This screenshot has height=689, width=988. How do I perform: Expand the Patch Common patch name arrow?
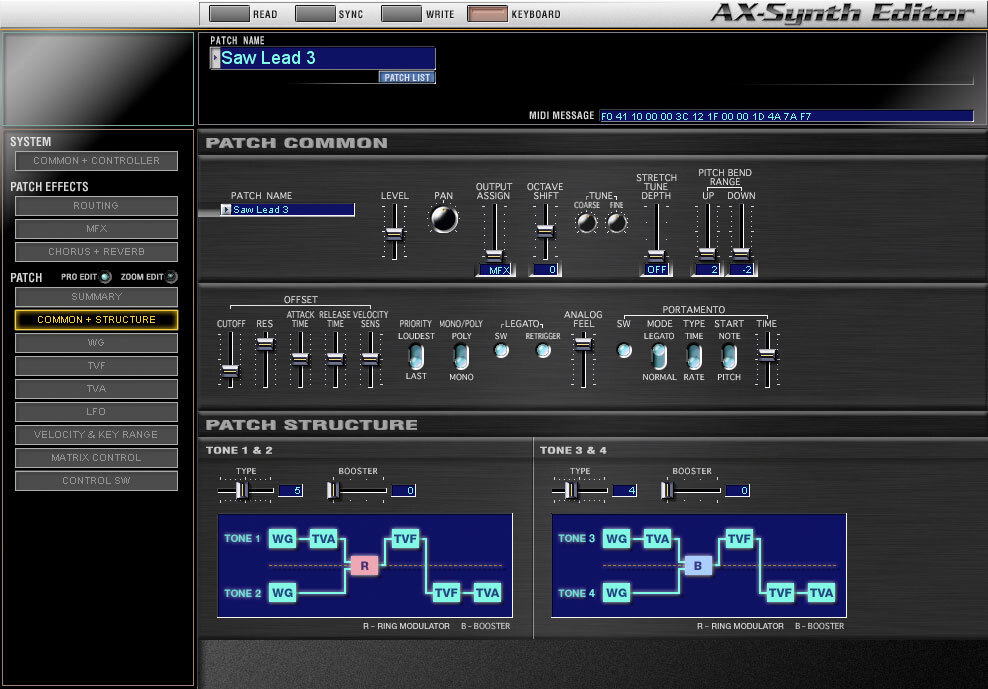pos(226,210)
